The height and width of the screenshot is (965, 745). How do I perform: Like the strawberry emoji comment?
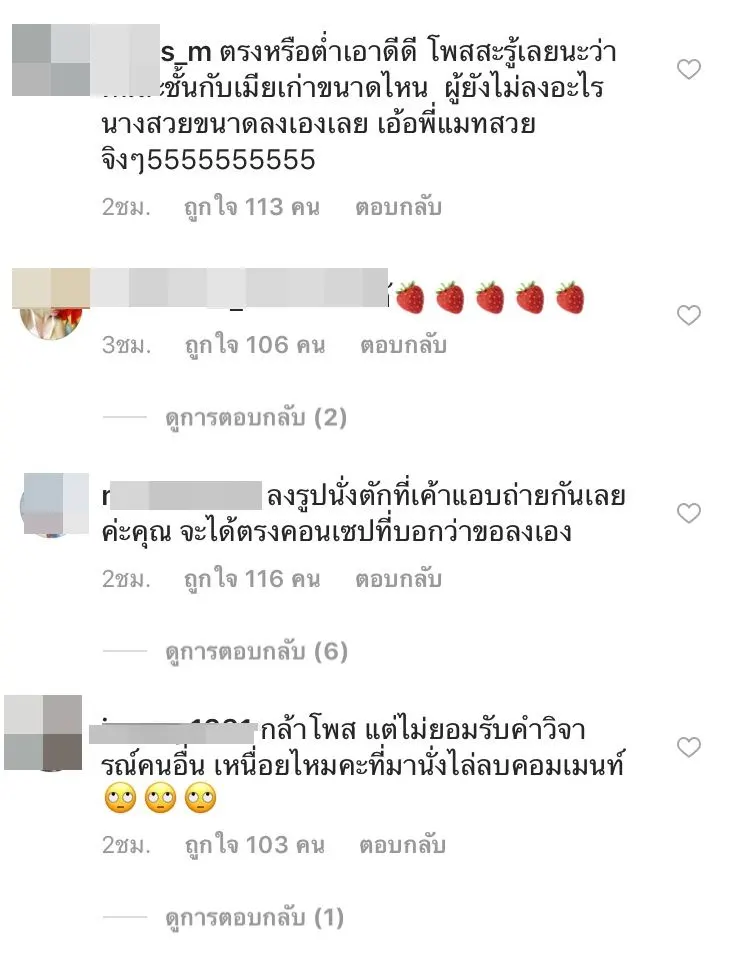coord(688,315)
